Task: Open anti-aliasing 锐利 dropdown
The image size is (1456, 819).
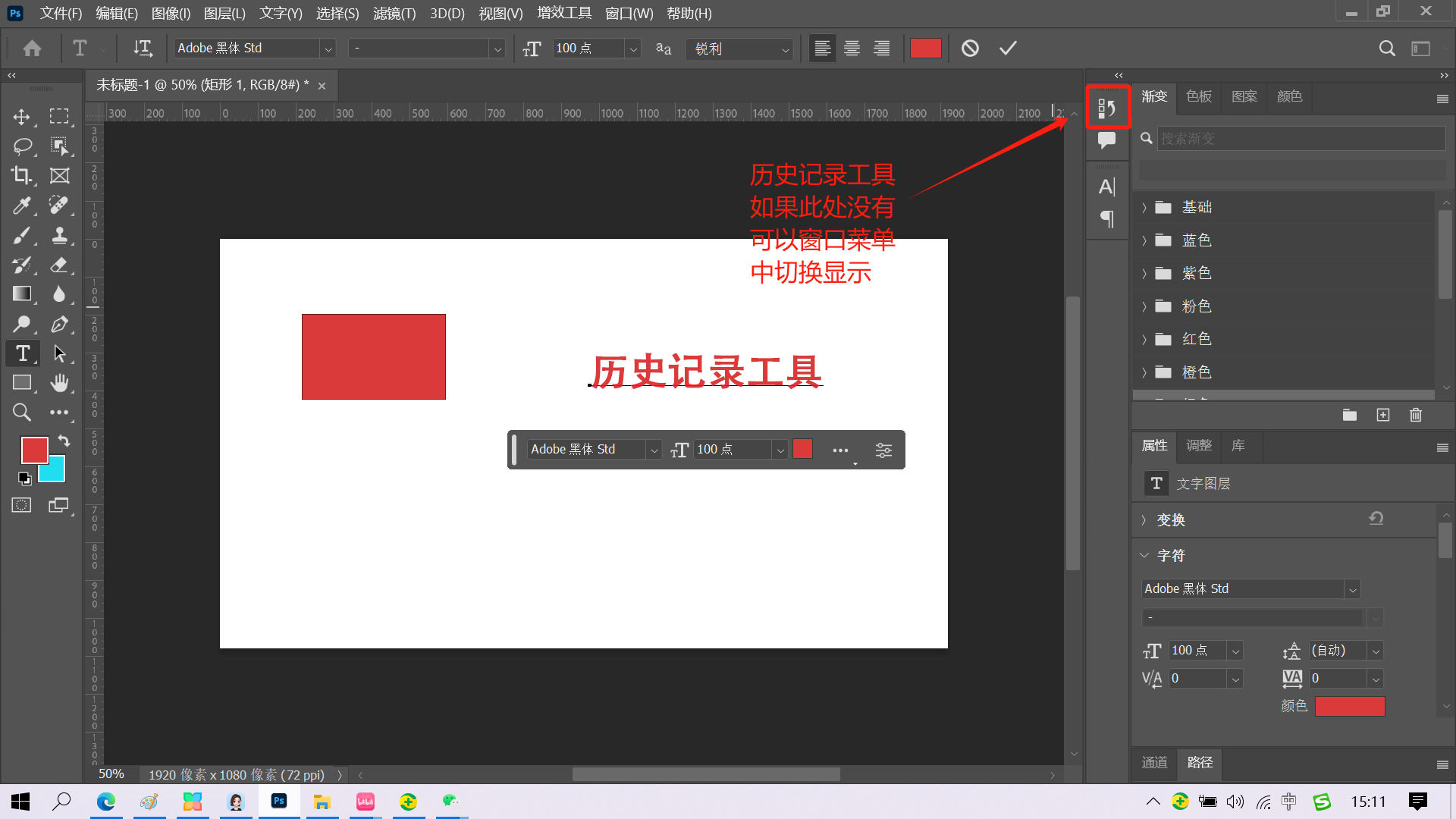Action: tap(739, 49)
